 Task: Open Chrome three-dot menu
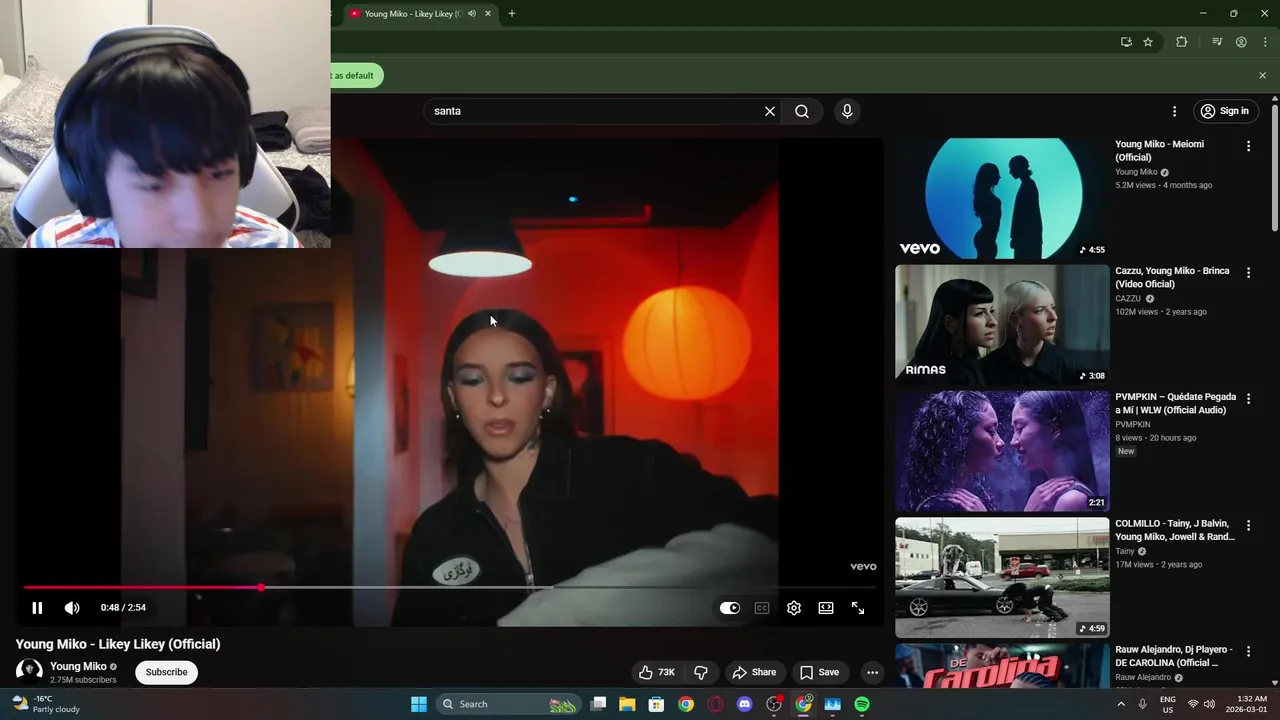click(1265, 42)
